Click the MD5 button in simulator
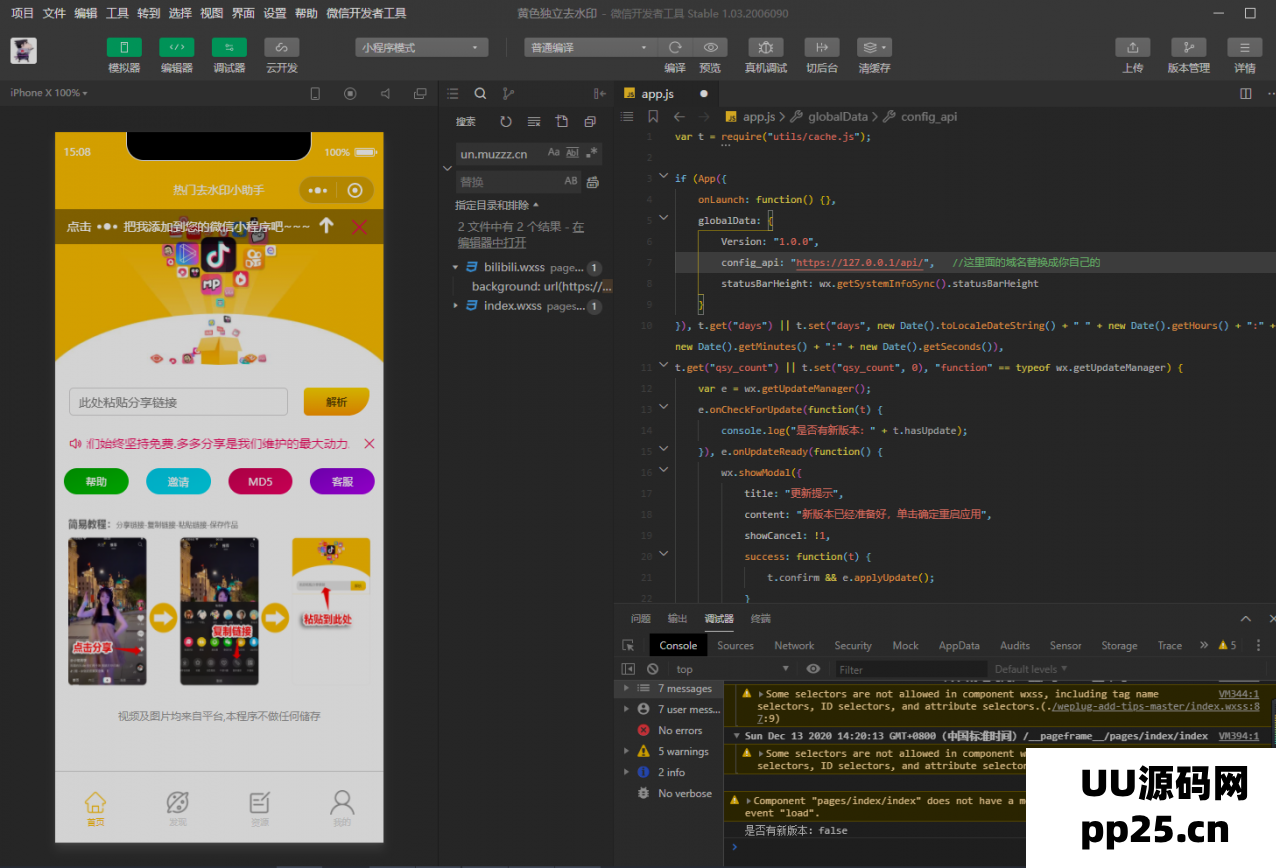 click(x=260, y=482)
